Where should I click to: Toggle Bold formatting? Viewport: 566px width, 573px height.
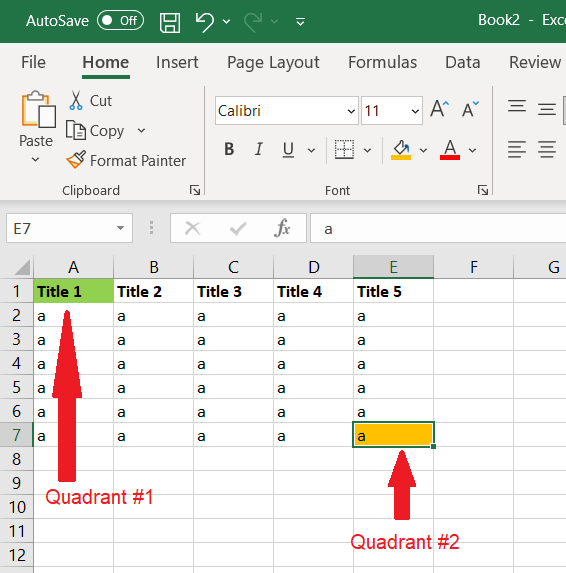(x=229, y=149)
